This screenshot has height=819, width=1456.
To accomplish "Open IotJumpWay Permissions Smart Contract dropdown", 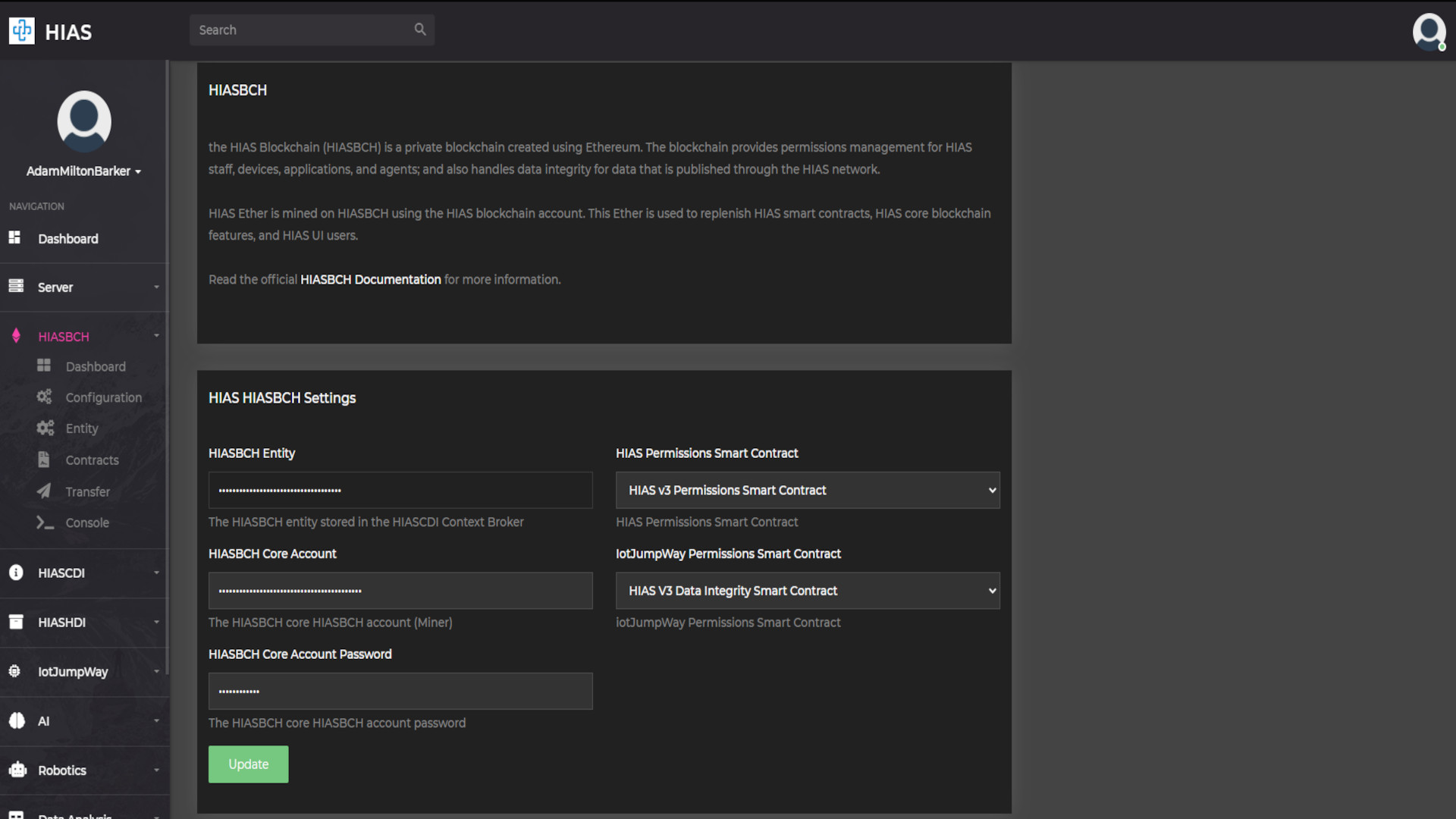I will 808,591.
